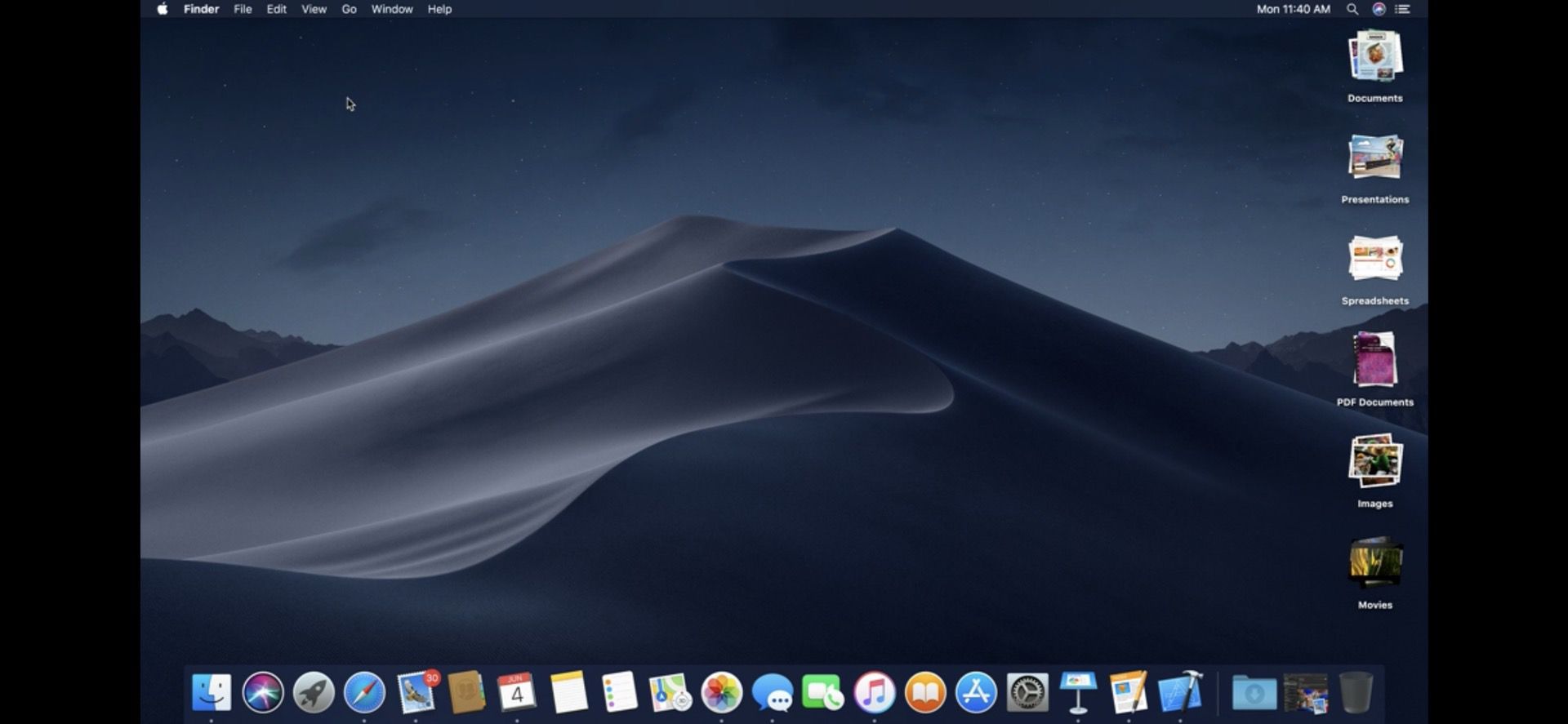
Task: Open Safari compass icon in dock
Action: pyautogui.click(x=364, y=692)
